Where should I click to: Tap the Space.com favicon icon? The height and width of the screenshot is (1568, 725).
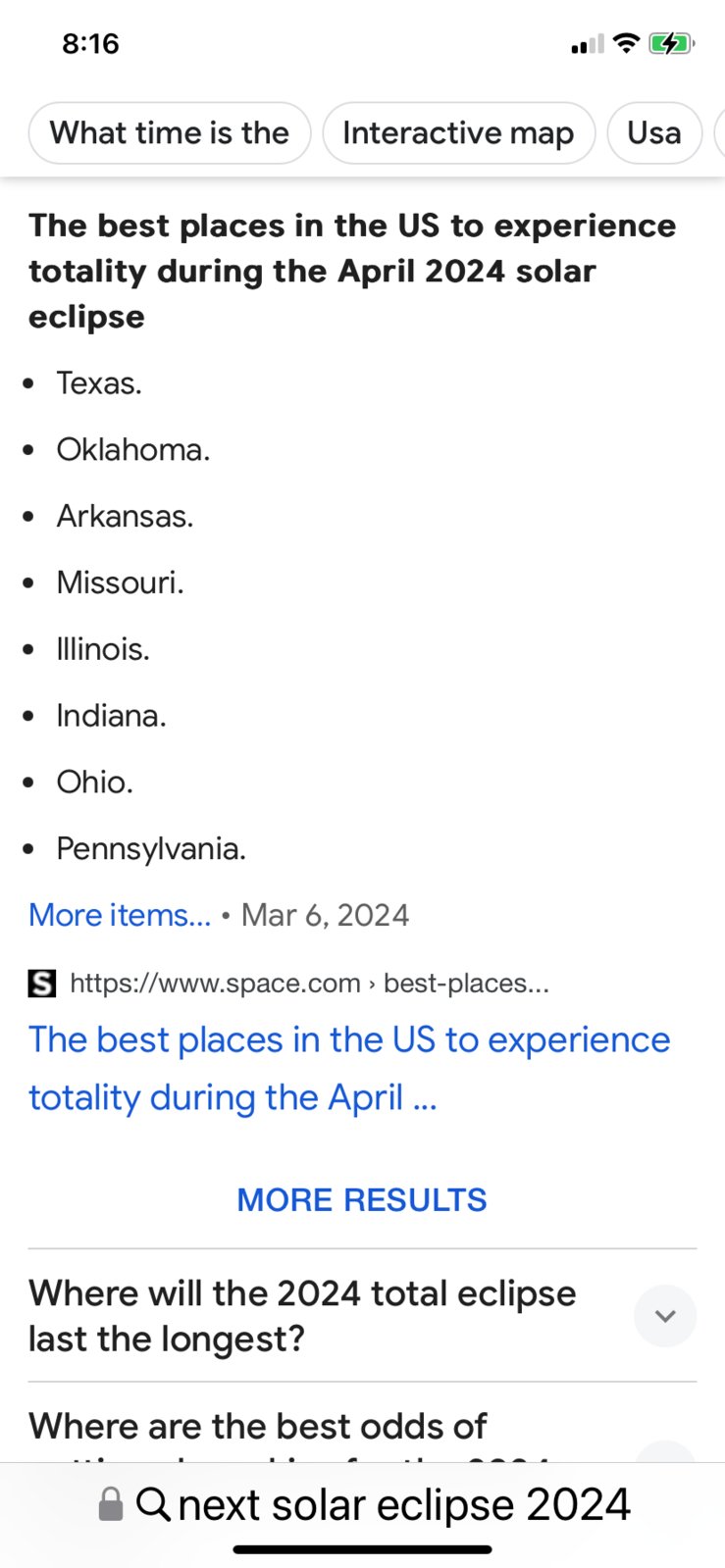[x=42, y=983]
